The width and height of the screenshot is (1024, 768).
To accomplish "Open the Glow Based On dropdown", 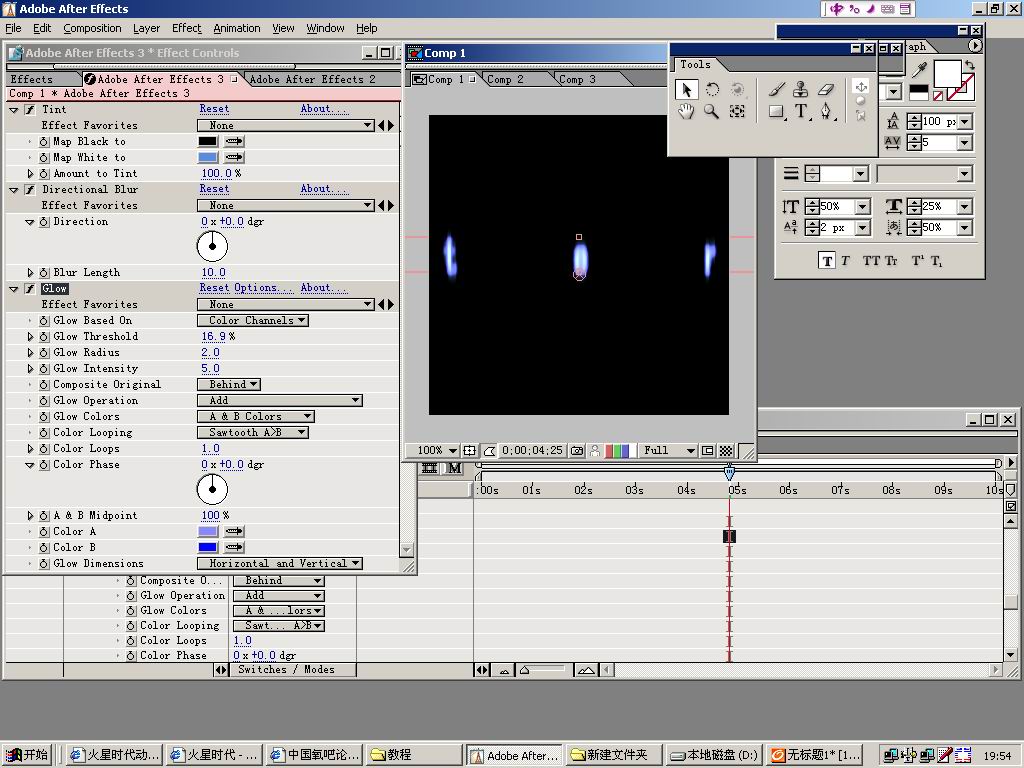I will (252, 321).
